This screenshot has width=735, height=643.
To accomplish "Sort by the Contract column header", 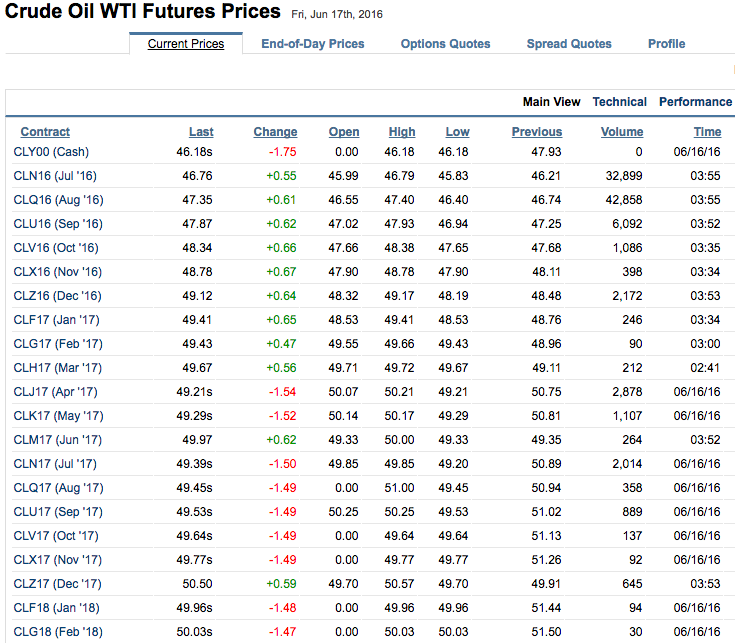I will [45, 132].
